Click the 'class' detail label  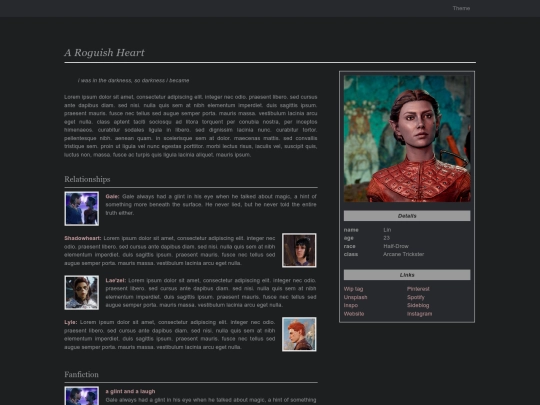click(351, 254)
